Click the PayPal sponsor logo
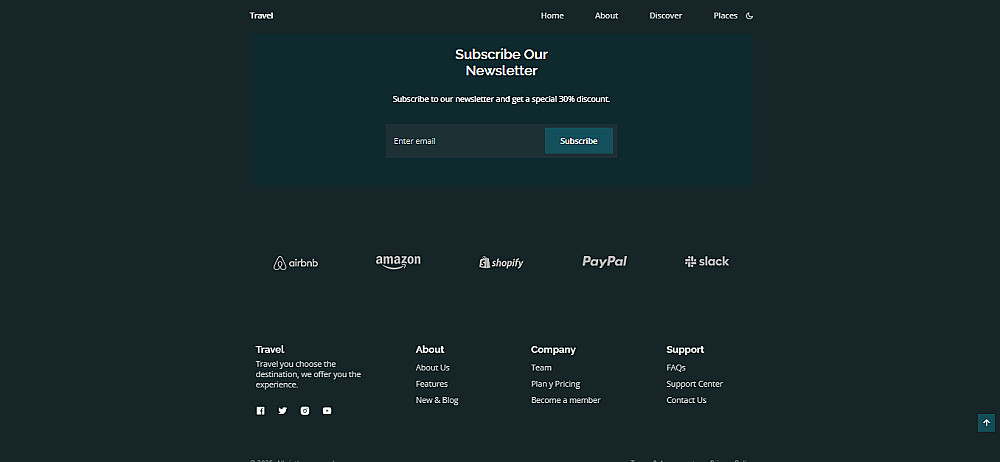The image size is (1000, 462). click(x=604, y=262)
